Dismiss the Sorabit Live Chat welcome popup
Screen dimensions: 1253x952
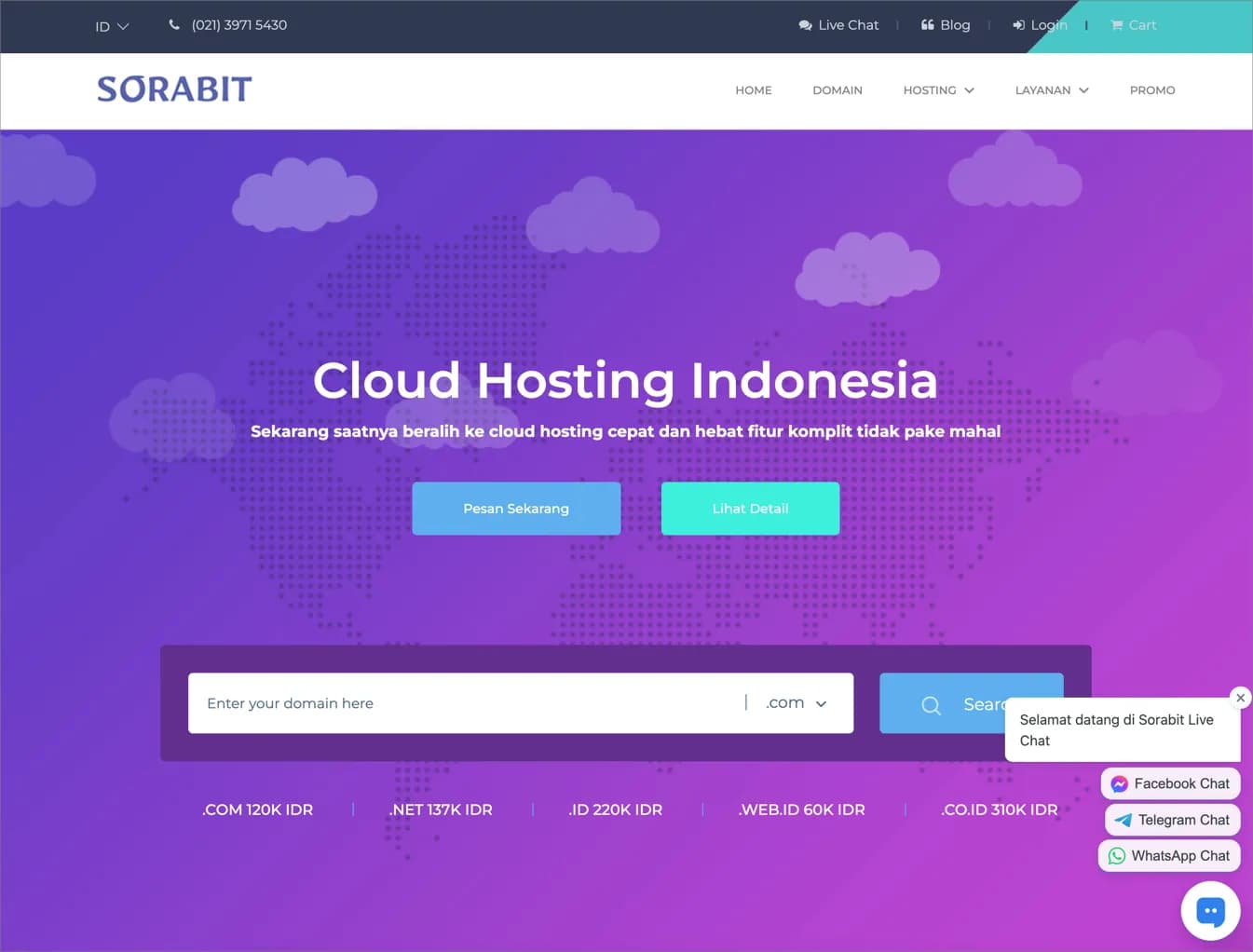coord(1240,697)
